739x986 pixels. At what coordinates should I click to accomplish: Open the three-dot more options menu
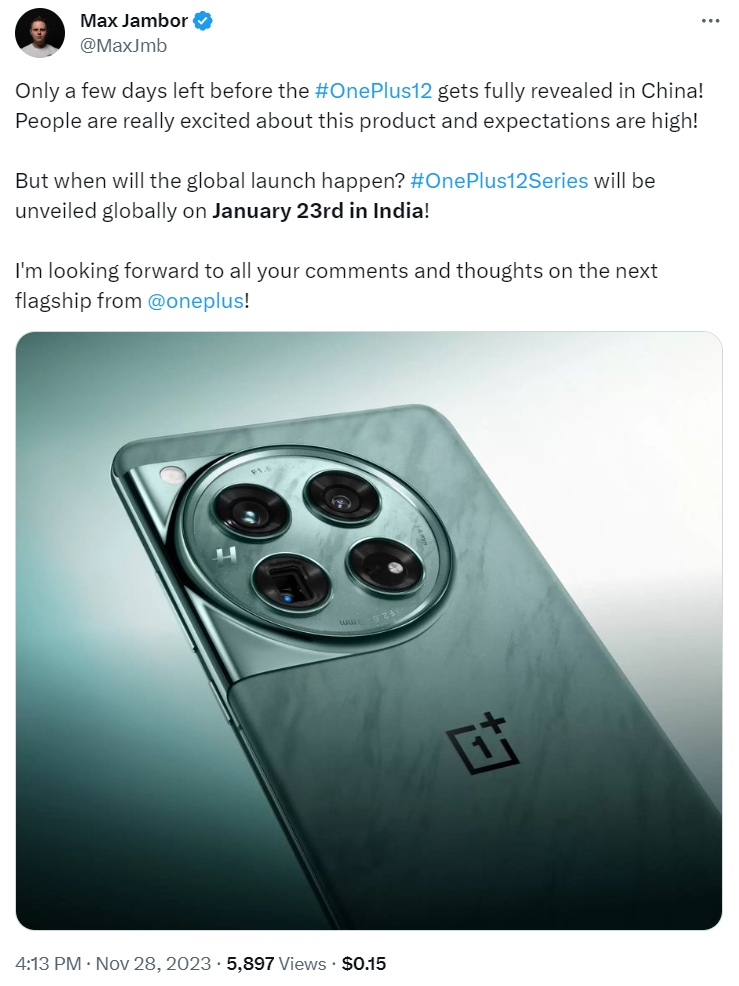710,21
